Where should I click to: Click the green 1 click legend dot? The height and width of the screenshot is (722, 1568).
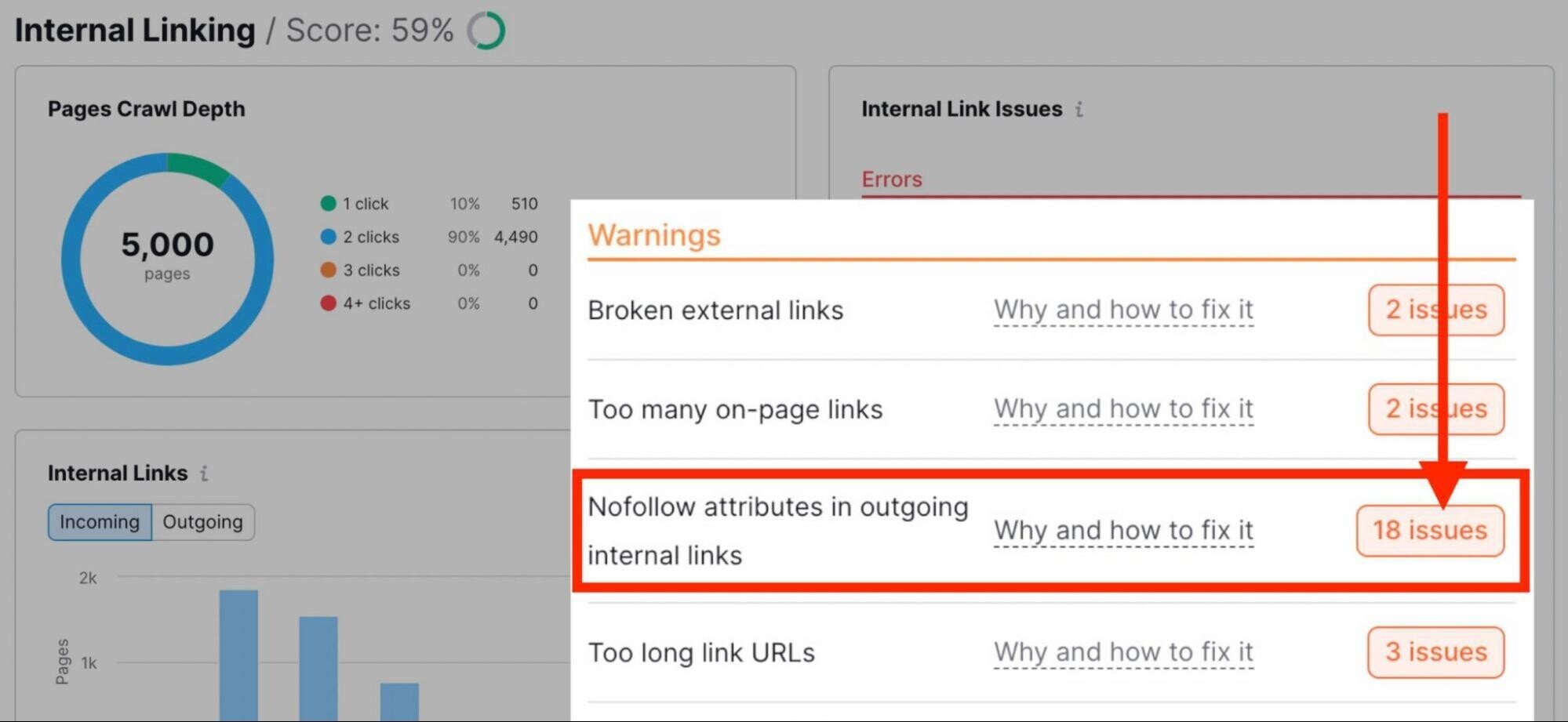tap(328, 204)
